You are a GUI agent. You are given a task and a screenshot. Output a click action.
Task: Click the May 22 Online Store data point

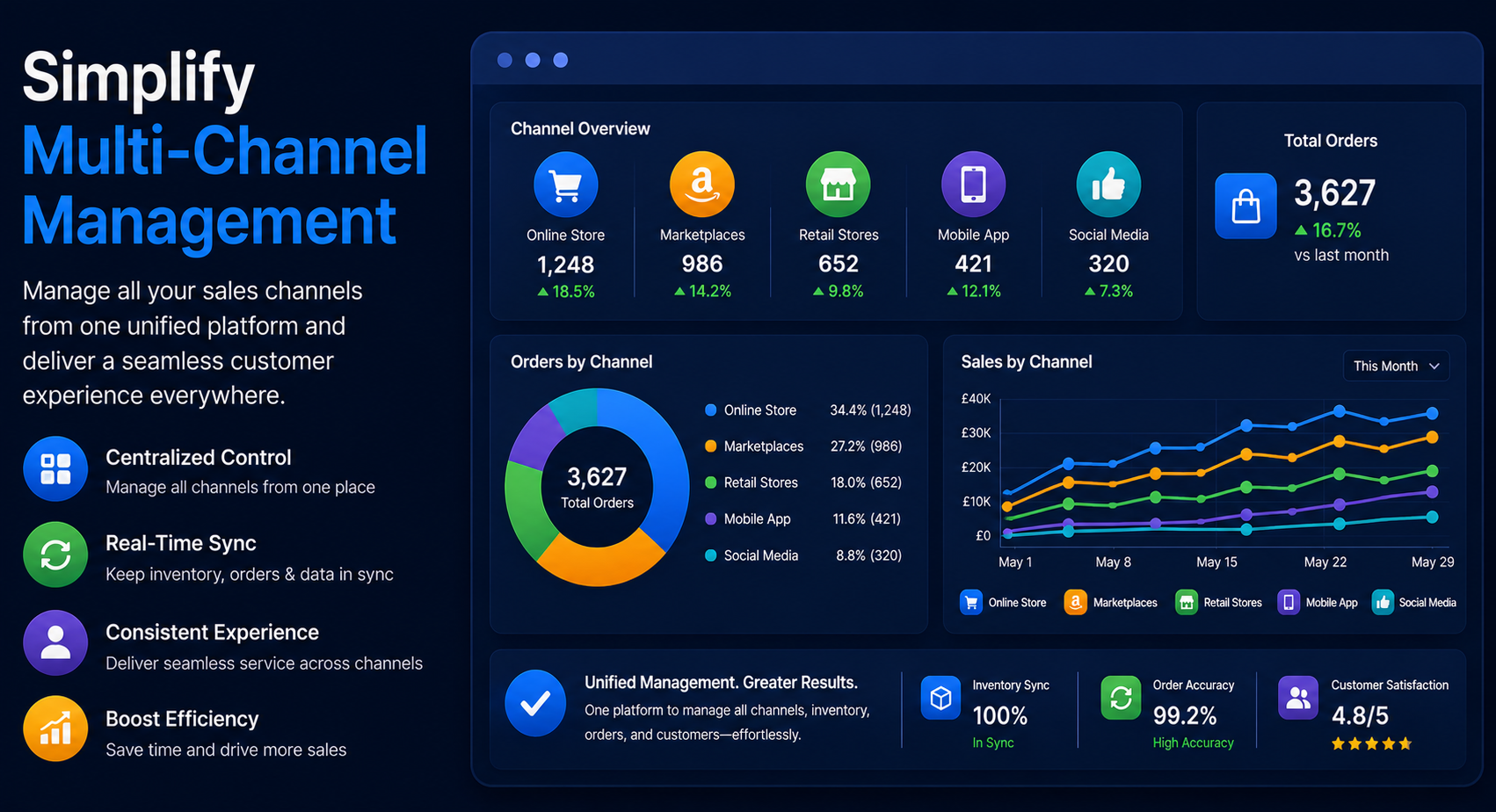pos(1340,411)
